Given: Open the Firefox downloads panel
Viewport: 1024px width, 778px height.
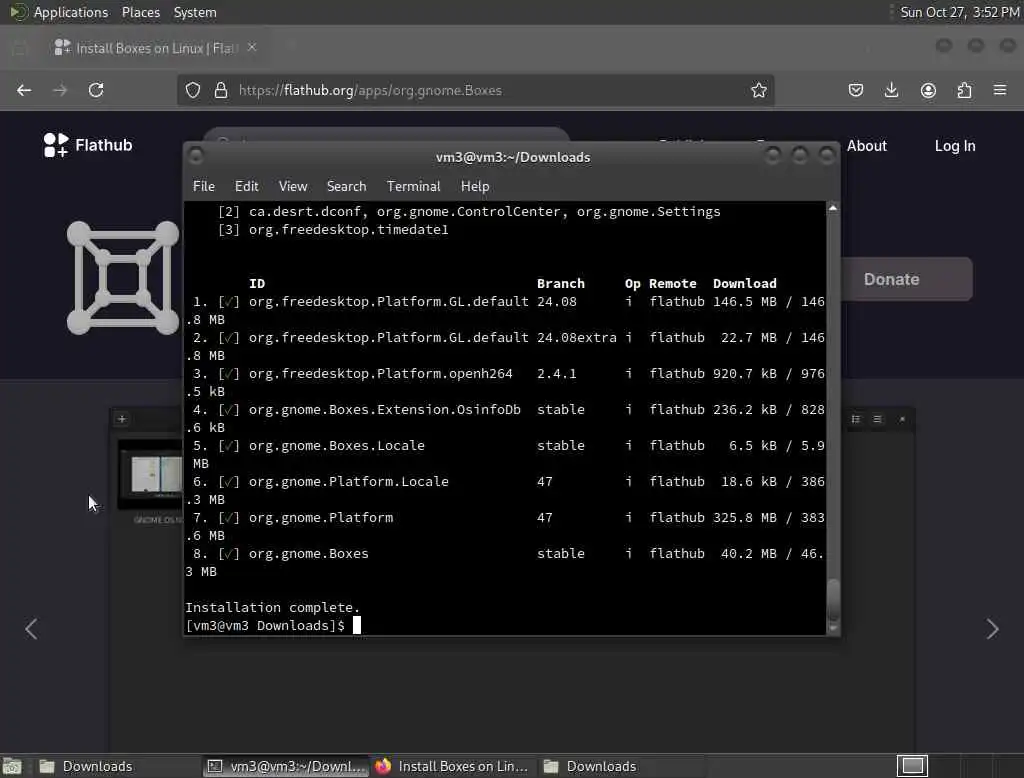Looking at the screenshot, I should tap(891, 90).
